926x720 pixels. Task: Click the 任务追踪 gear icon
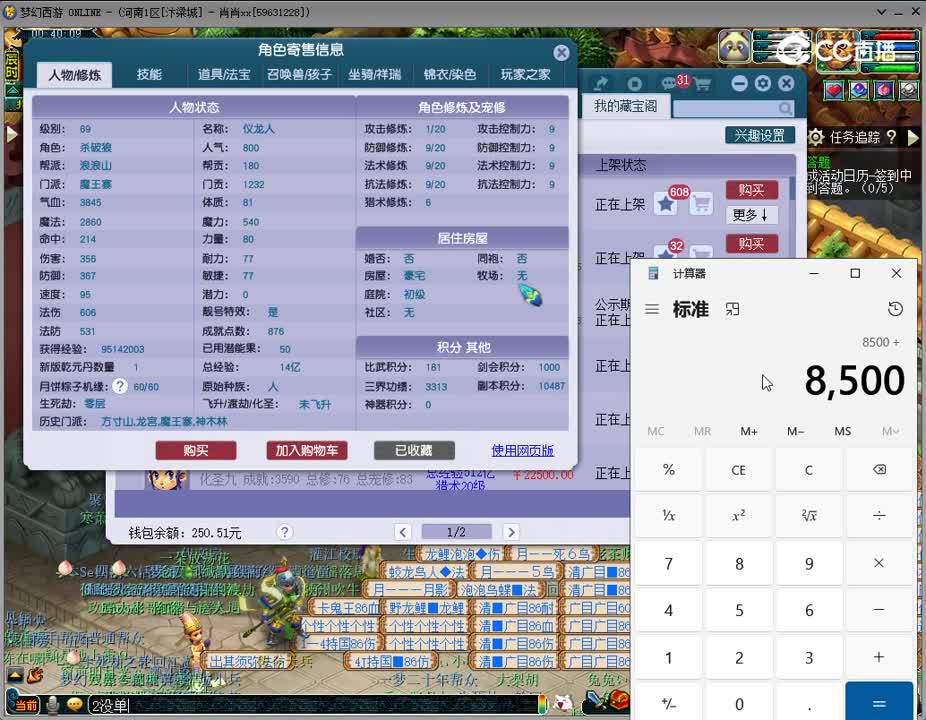[x=816, y=137]
